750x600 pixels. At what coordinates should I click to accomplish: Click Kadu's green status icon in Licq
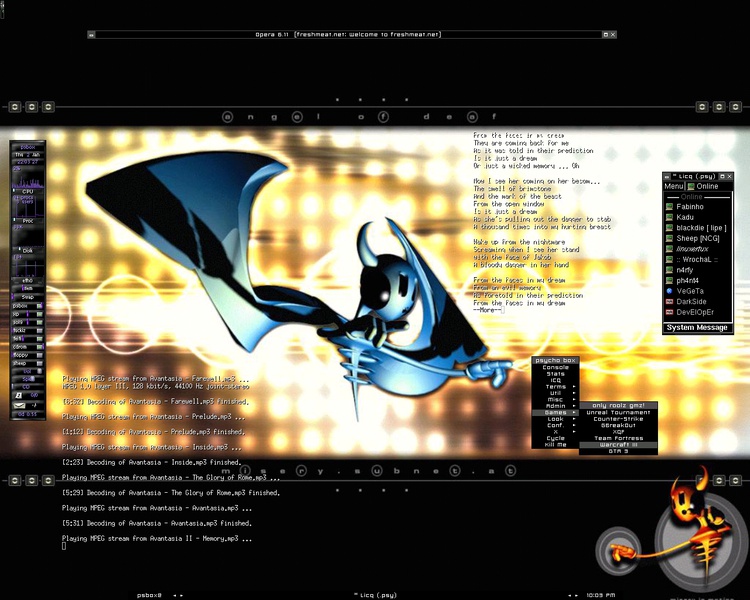(x=670, y=217)
